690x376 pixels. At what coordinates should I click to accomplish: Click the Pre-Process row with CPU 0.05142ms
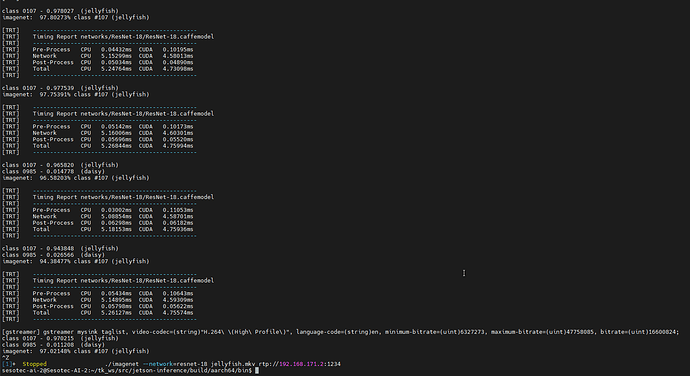point(98,127)
